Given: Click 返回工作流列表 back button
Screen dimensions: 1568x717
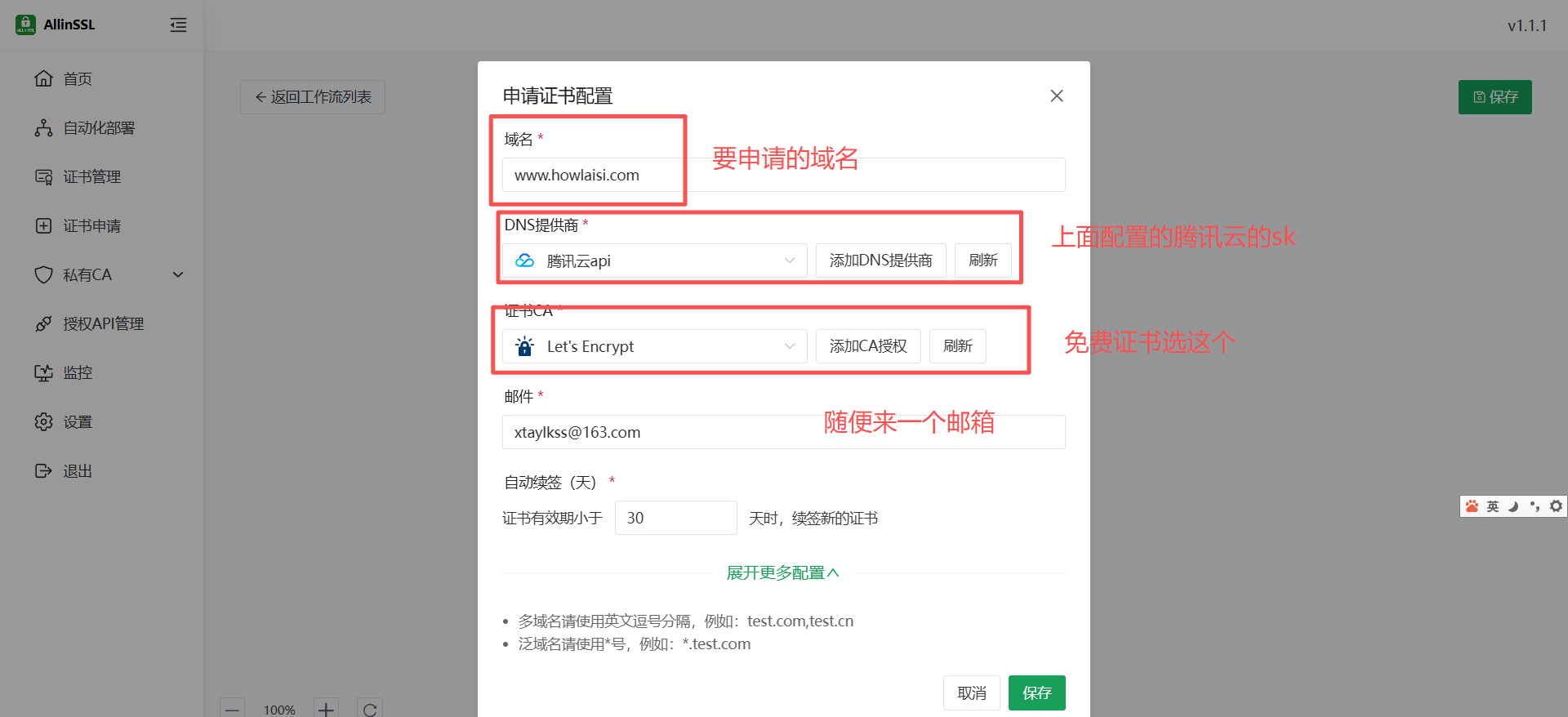Looking at the screenshot, I should (x=313, y=97).
